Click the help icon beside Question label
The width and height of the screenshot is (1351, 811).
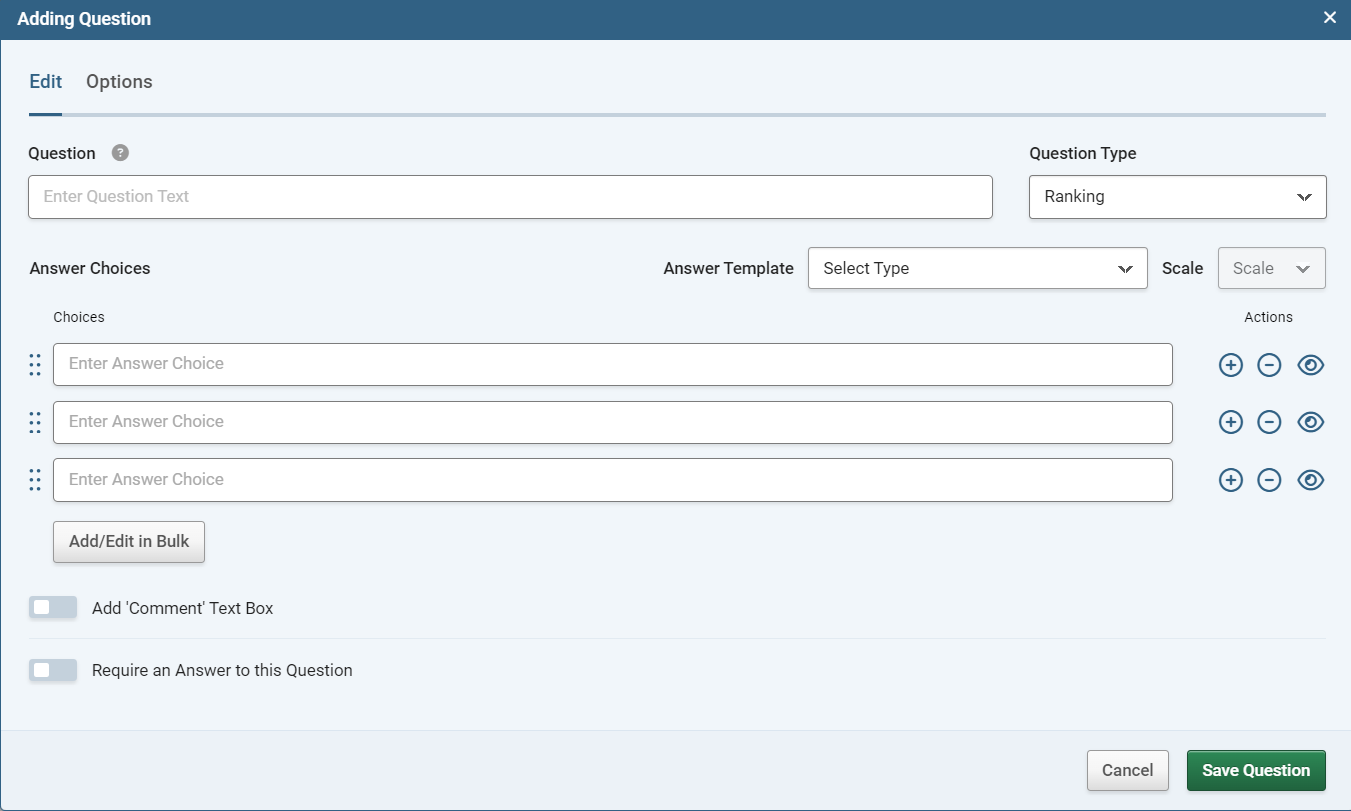pos(120,153)
